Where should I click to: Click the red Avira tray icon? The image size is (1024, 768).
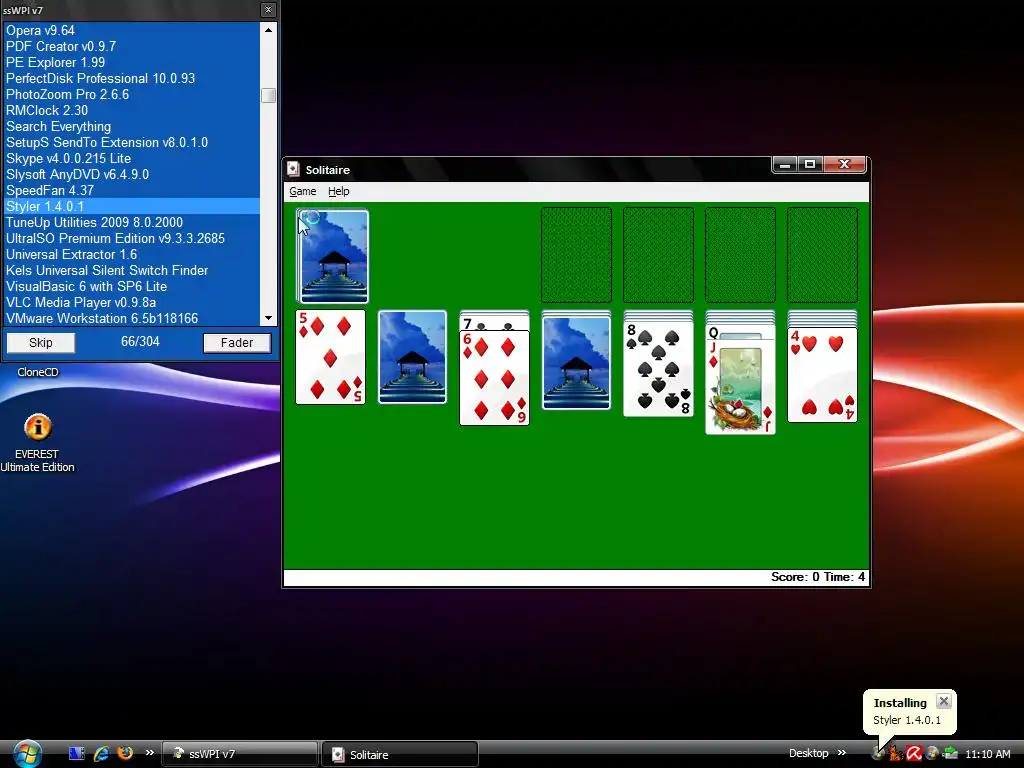point(914,754)
